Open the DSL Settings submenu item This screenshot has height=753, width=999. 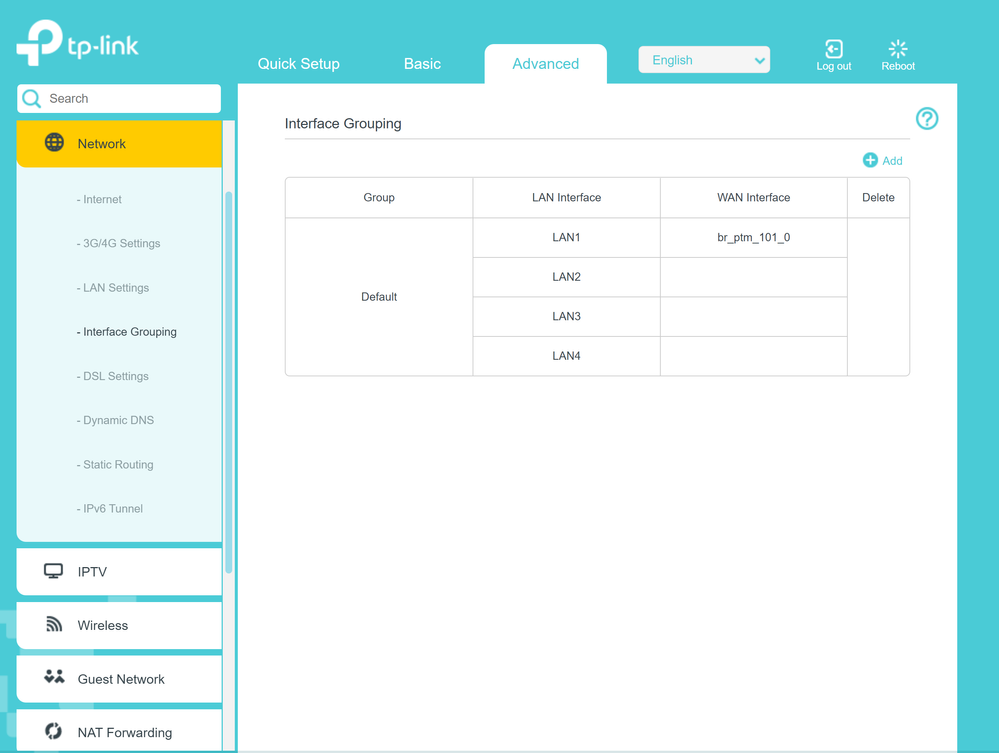coord(114,376)
